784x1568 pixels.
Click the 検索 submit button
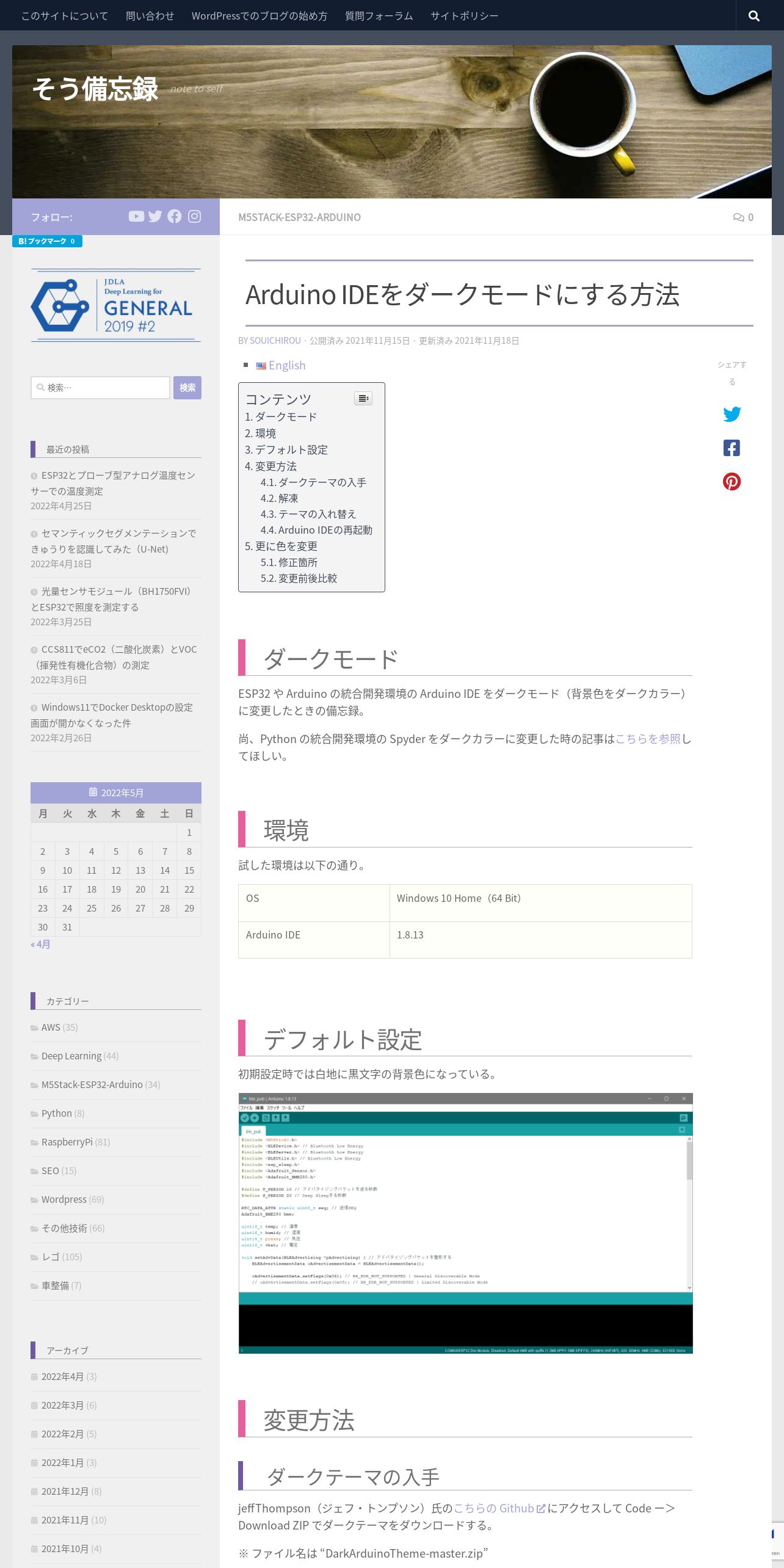point(187,388)
